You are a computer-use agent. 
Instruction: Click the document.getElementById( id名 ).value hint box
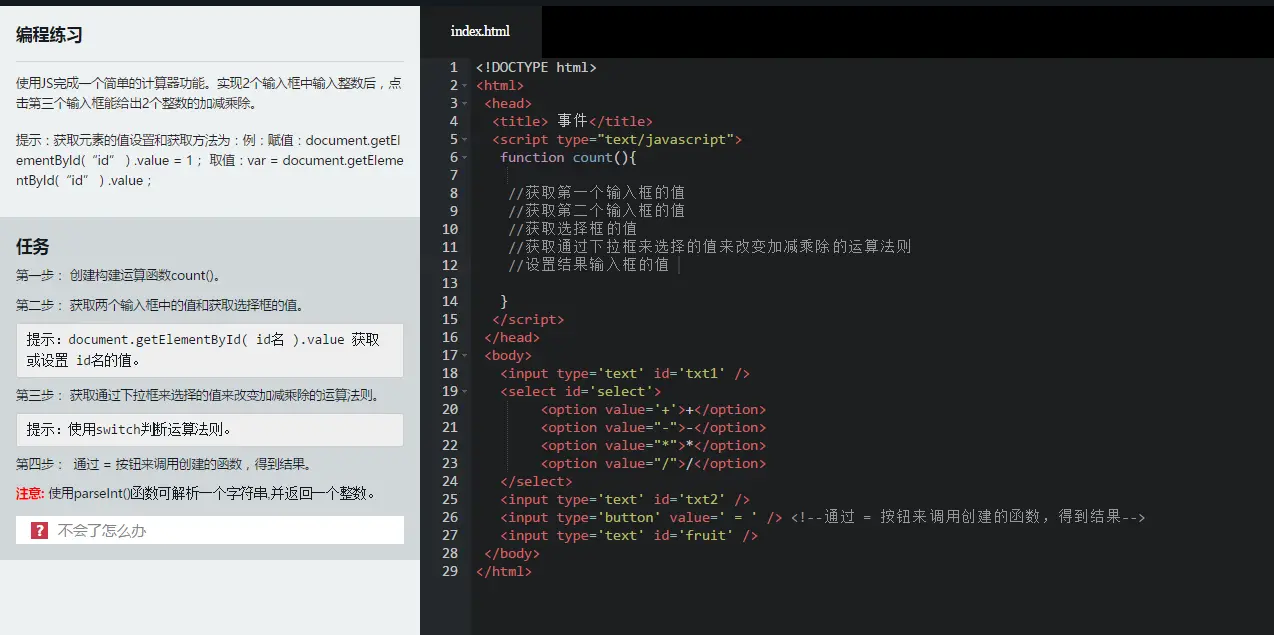(210, 350)
